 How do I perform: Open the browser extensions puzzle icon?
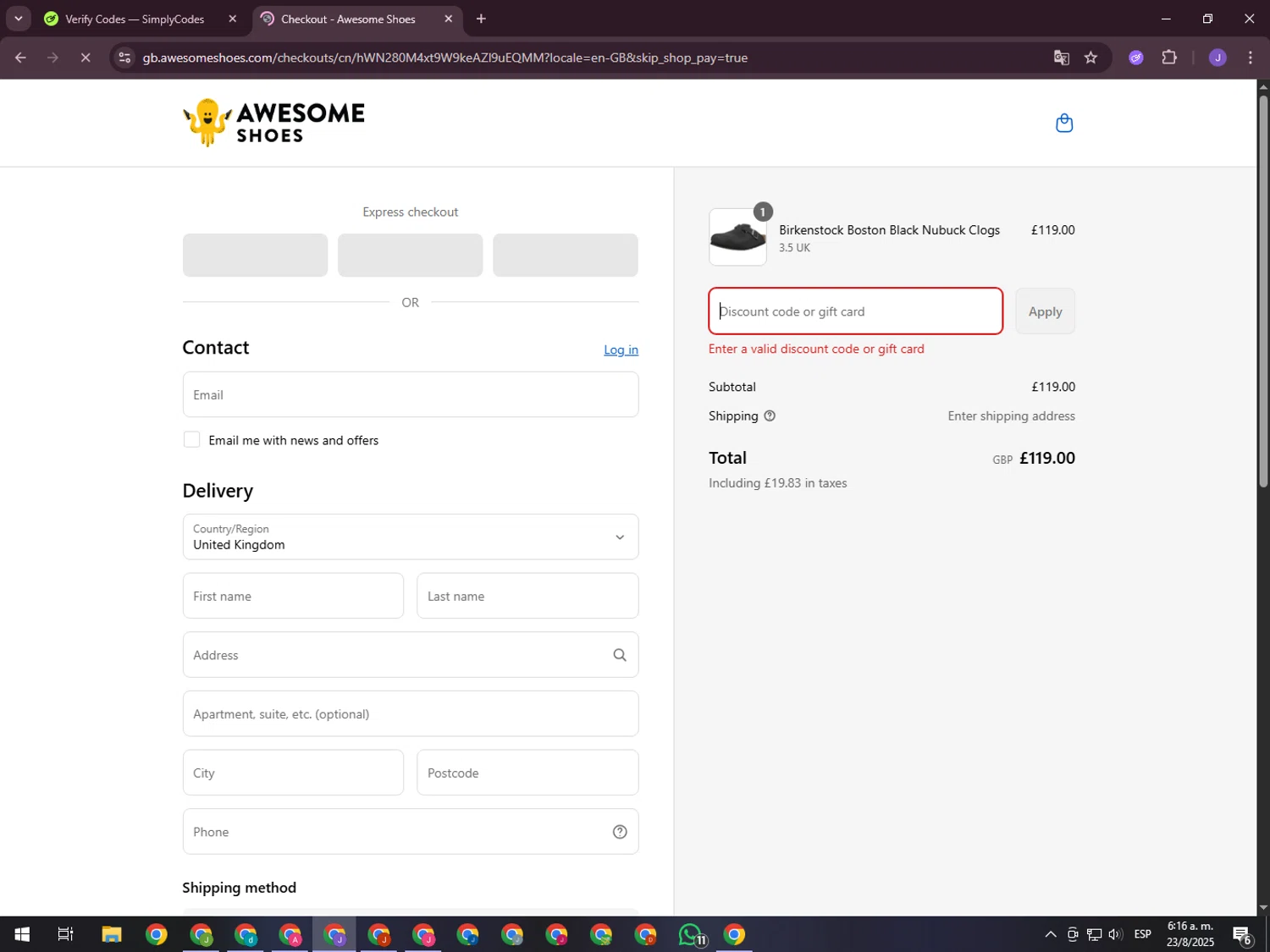[x=1169, y=58]
